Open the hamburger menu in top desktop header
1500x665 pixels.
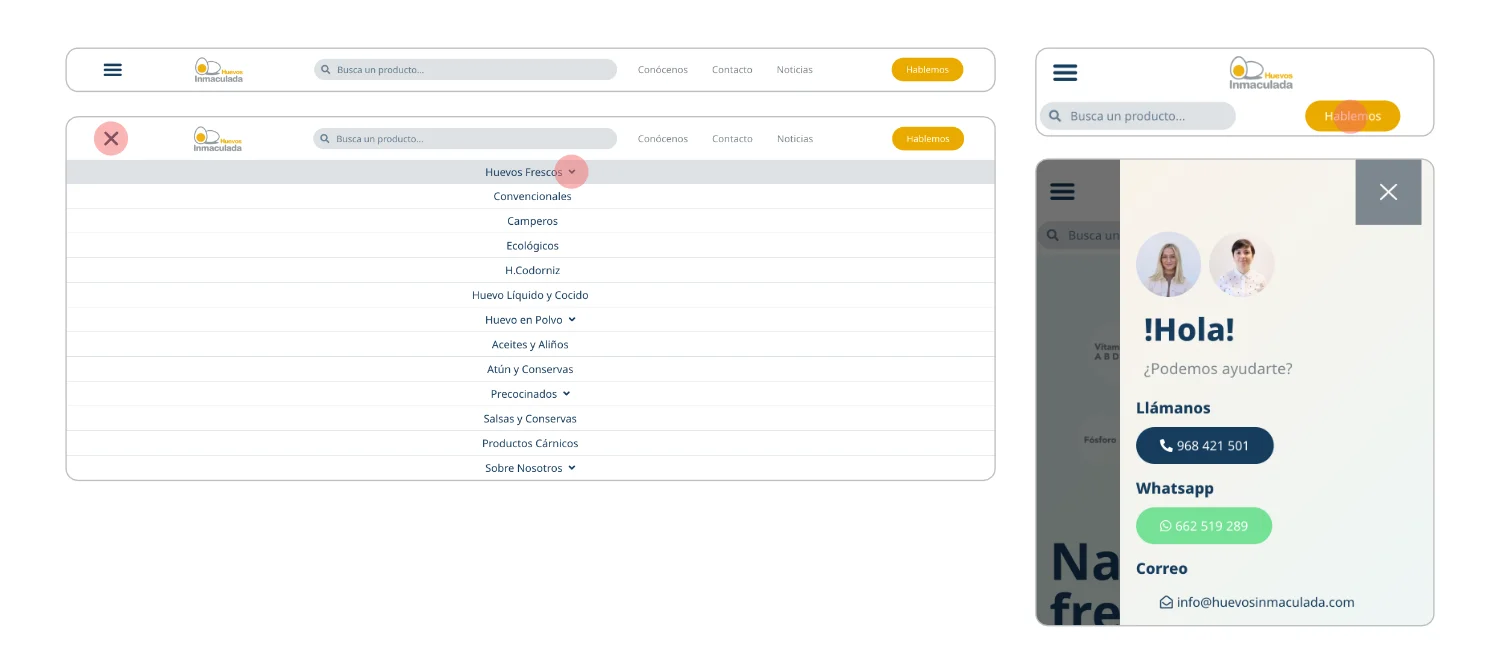pyautogui.click(x=113, y=70)
